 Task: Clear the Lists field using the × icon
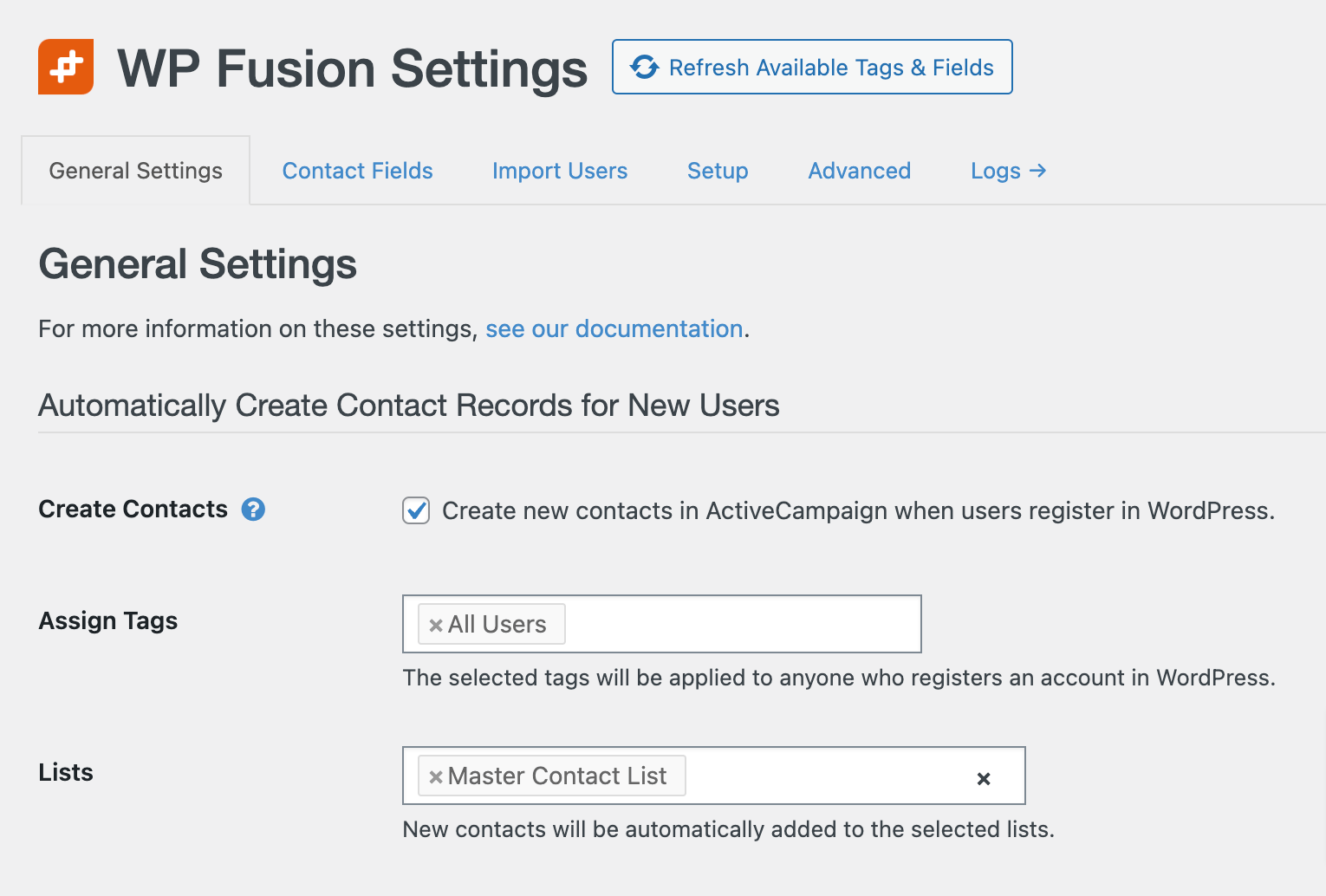pyautogui.click(x=984, y=778)
